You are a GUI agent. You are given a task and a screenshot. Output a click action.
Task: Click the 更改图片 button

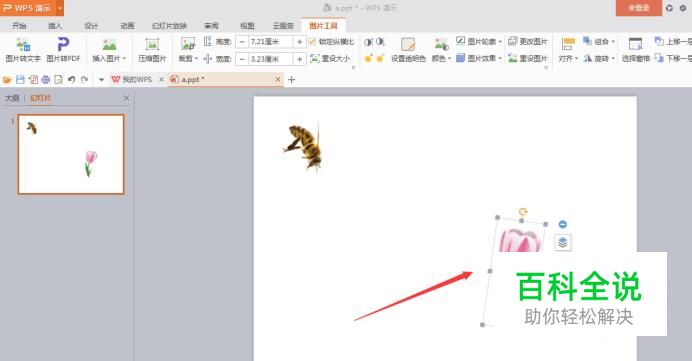[x=528, y=41]
